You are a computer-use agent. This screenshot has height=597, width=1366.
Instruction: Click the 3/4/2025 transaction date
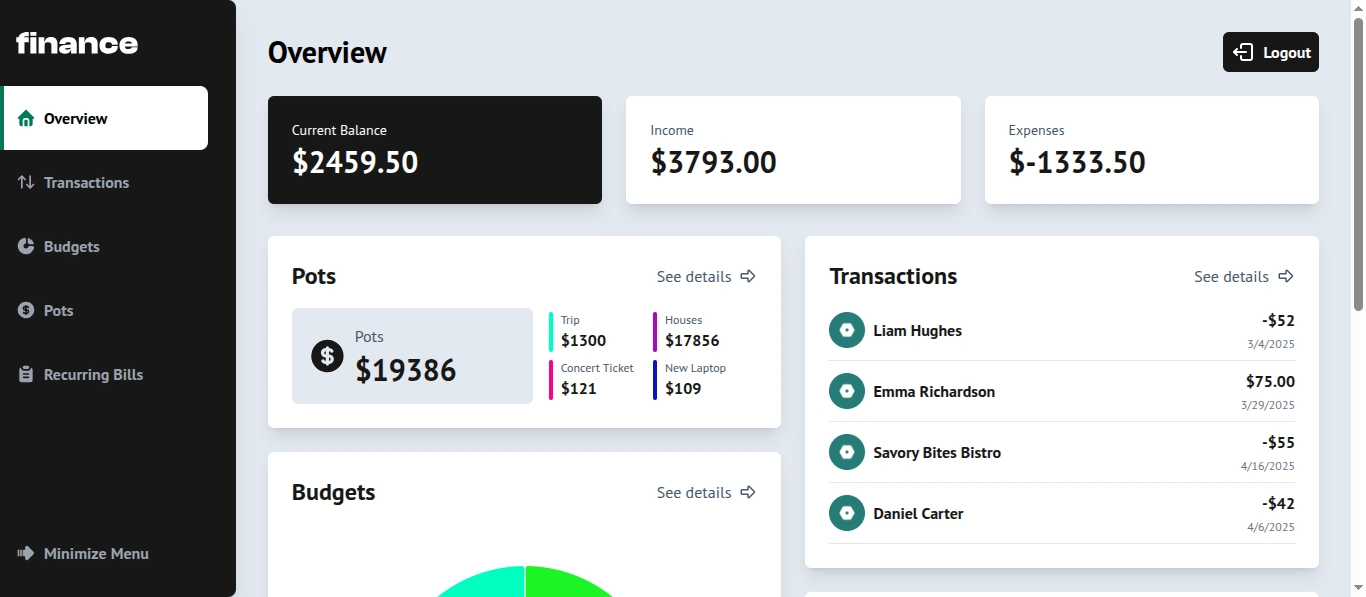coord(1271,344)
